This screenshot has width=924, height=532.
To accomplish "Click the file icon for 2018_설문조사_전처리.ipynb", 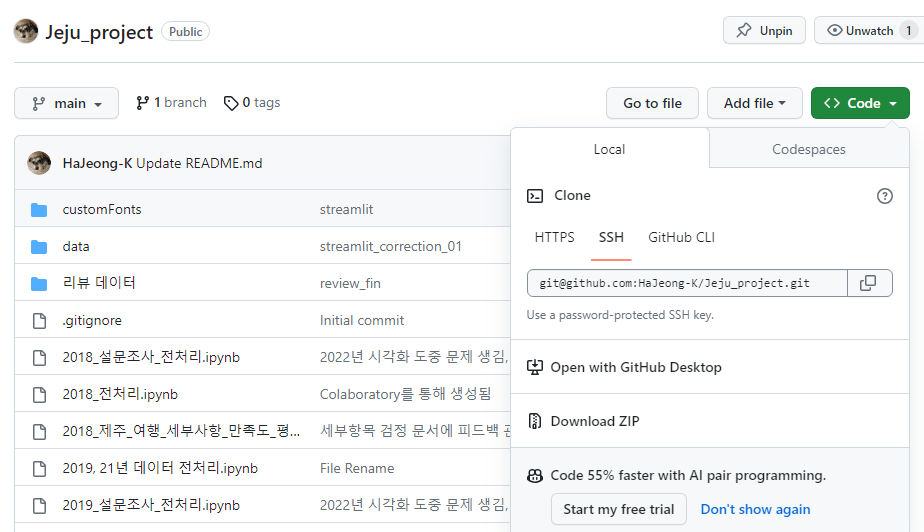I will 39,358.
